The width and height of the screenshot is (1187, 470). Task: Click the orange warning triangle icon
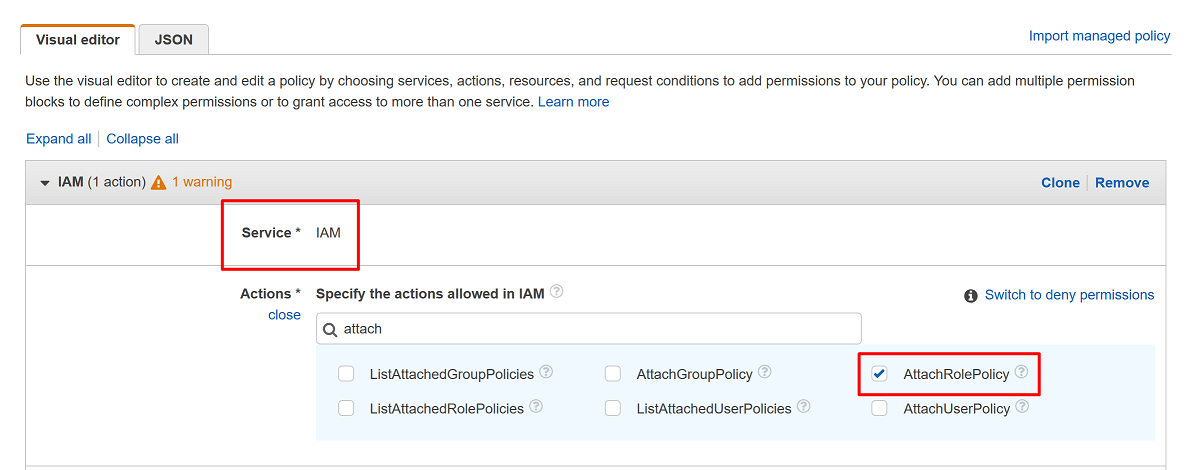pyautogui.click(x=158, y=182)
